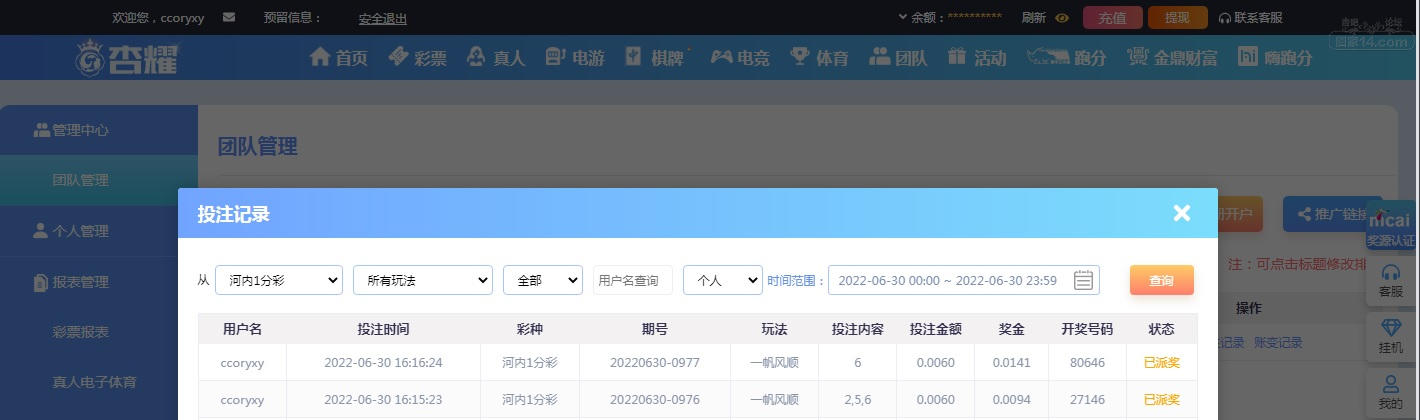
Task: Open the 挂机 diamond widget on right
Action: pos(1391,336)
